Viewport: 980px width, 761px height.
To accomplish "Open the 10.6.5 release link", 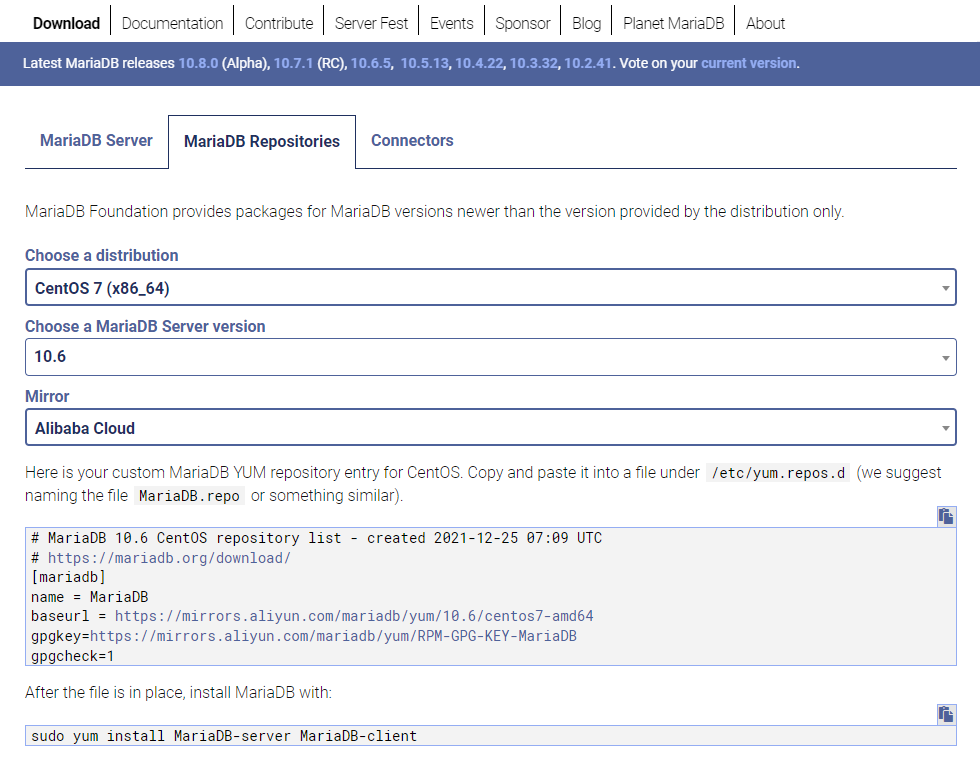I will 371,63.
